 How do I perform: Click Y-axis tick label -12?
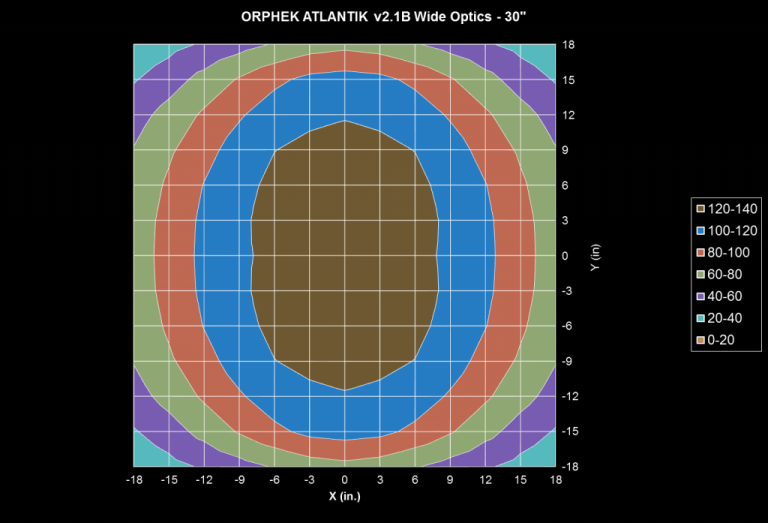570,396
